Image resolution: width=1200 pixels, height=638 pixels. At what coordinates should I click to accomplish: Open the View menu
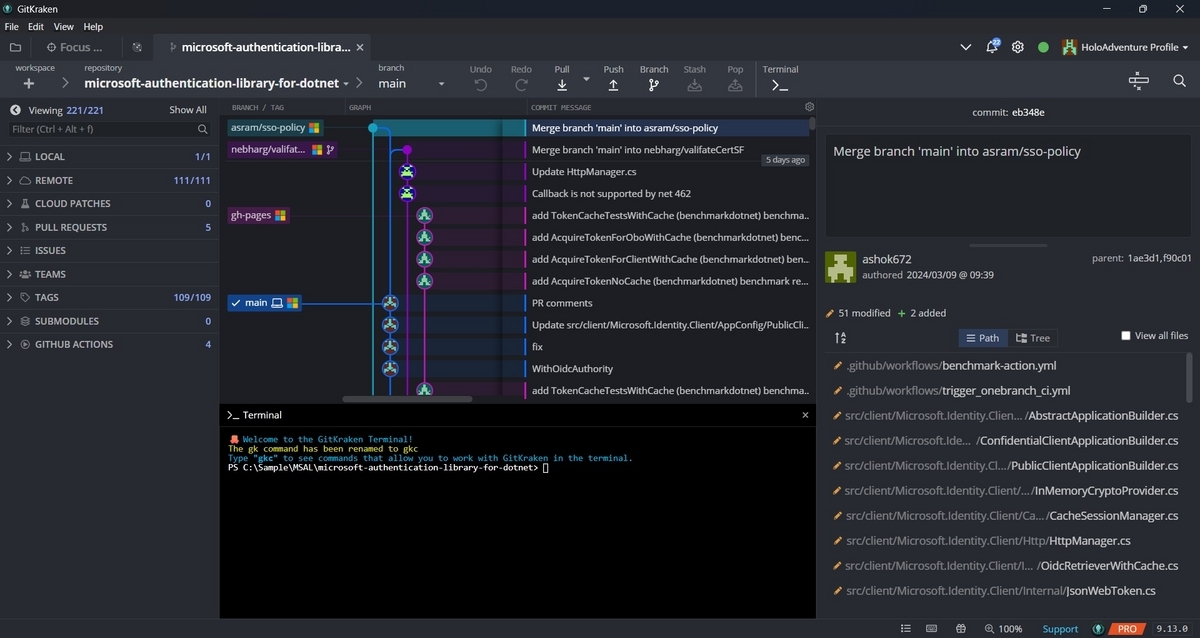pos(64,27)
